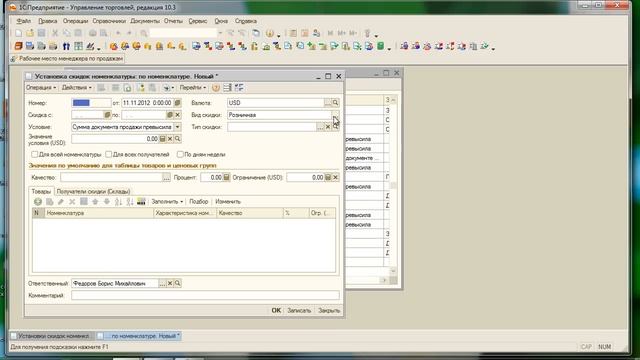The image size is (640, 360).
Task: Switch to 'Установки скидок номенкл.' window tab at bottom
Action: coord(53,336)
